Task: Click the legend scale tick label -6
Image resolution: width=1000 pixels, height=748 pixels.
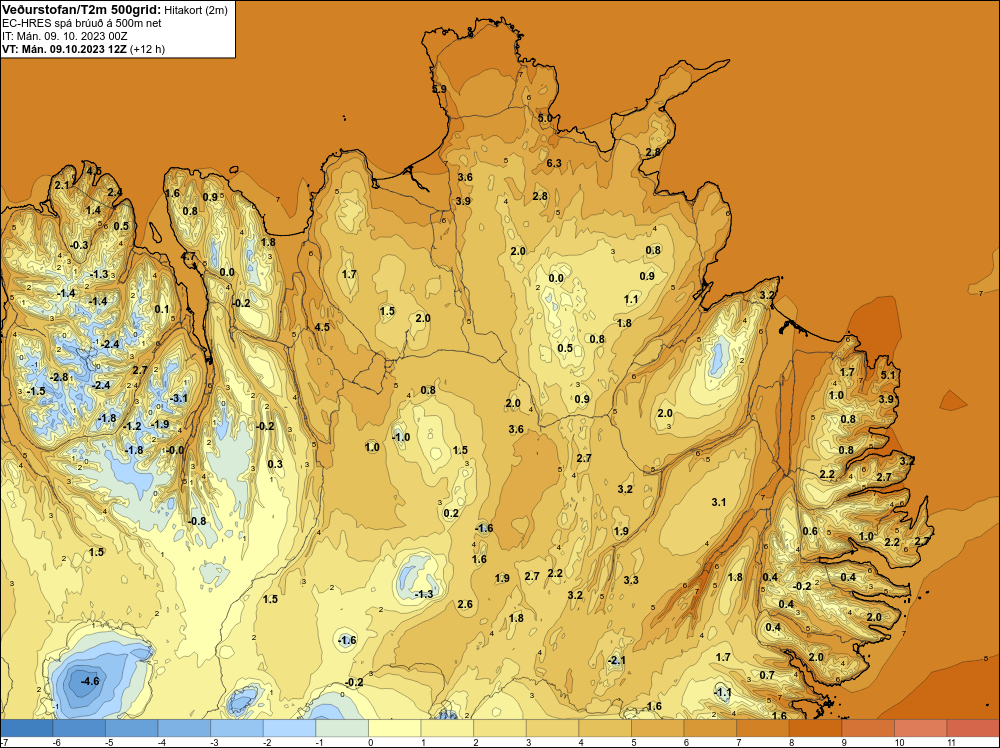Action: coord(56,742)
